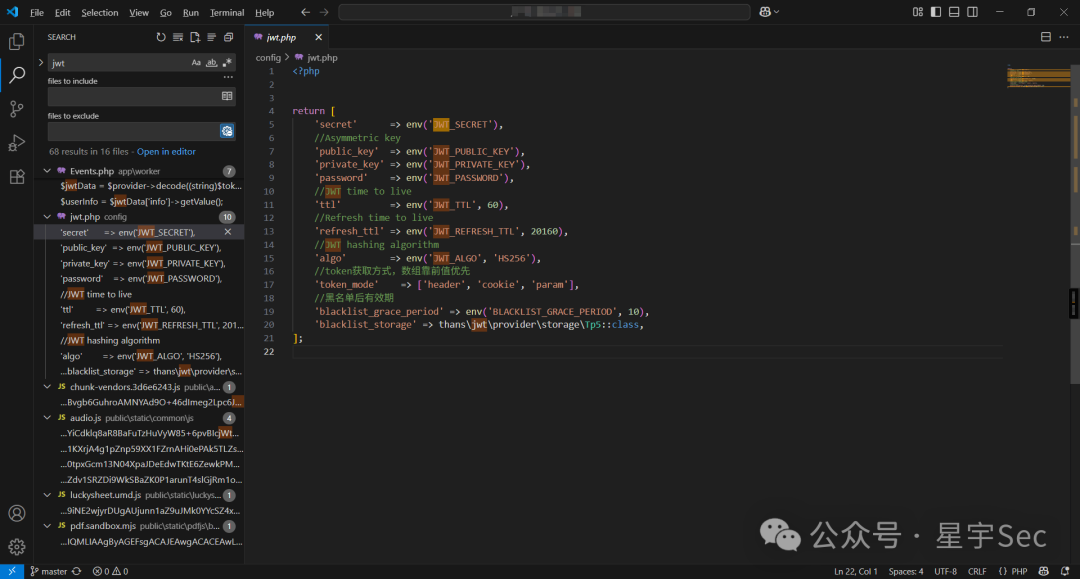Image resolution: width=1080 pixels, height=579 pixels.
Task: Change CRLF end of line sequence
Action: tap(977, 571)
